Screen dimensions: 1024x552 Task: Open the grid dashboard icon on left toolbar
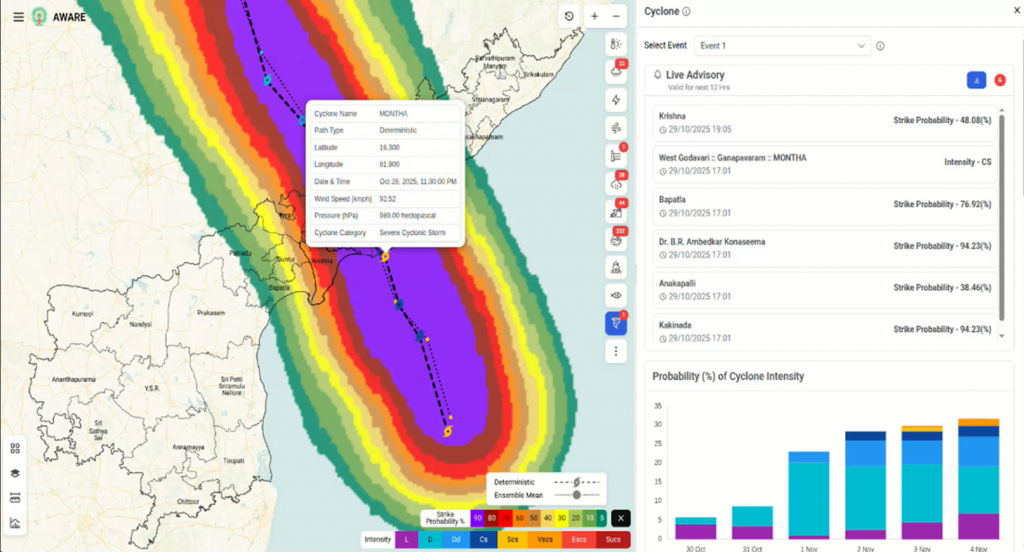click(x=16, y=449)
